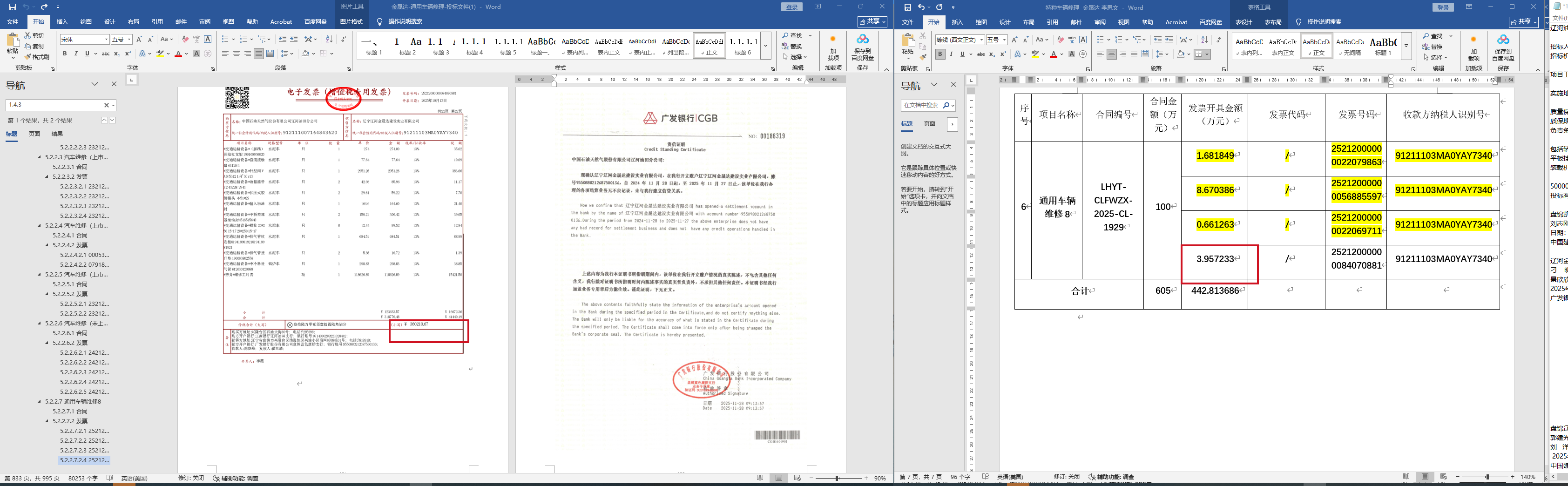Open the Review (审阅) tab in left Word window

(204, 21)
